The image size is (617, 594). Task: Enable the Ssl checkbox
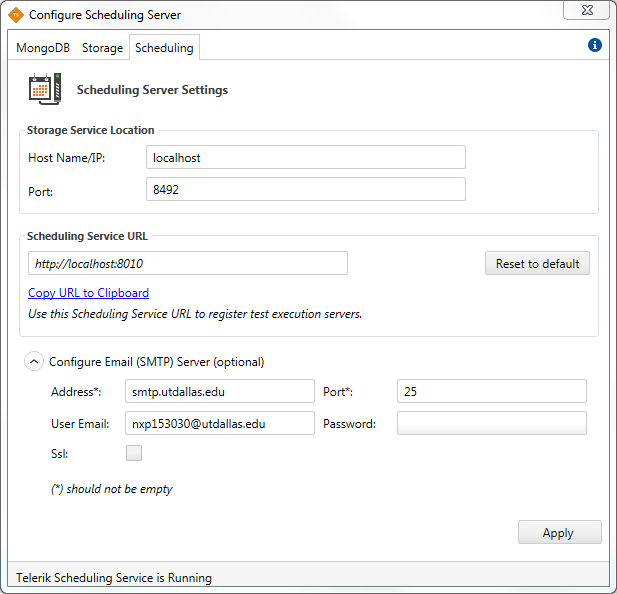pos(134,453)
